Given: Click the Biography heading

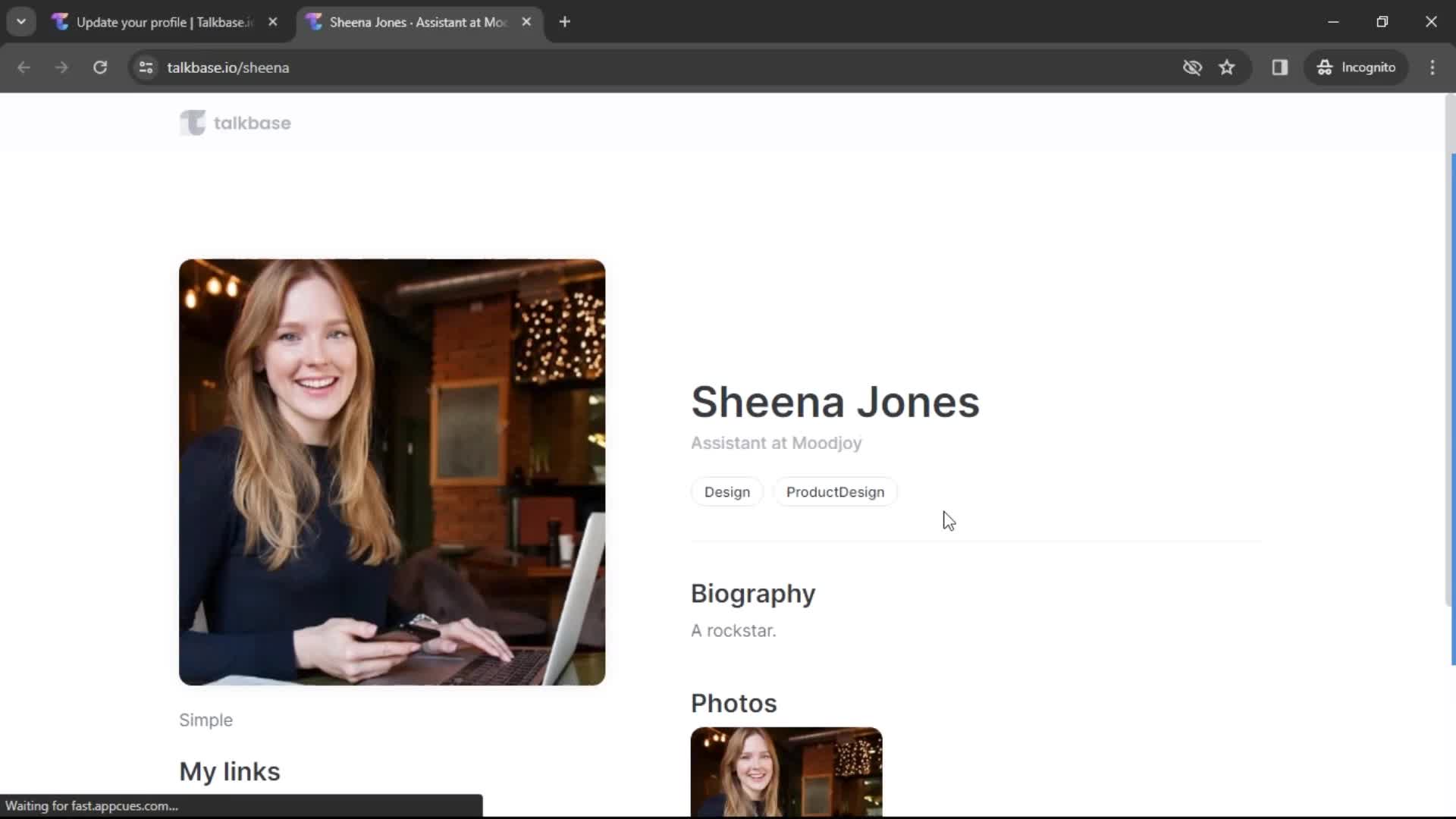Looking at the screenshot, I should click(x=753, y=594).
